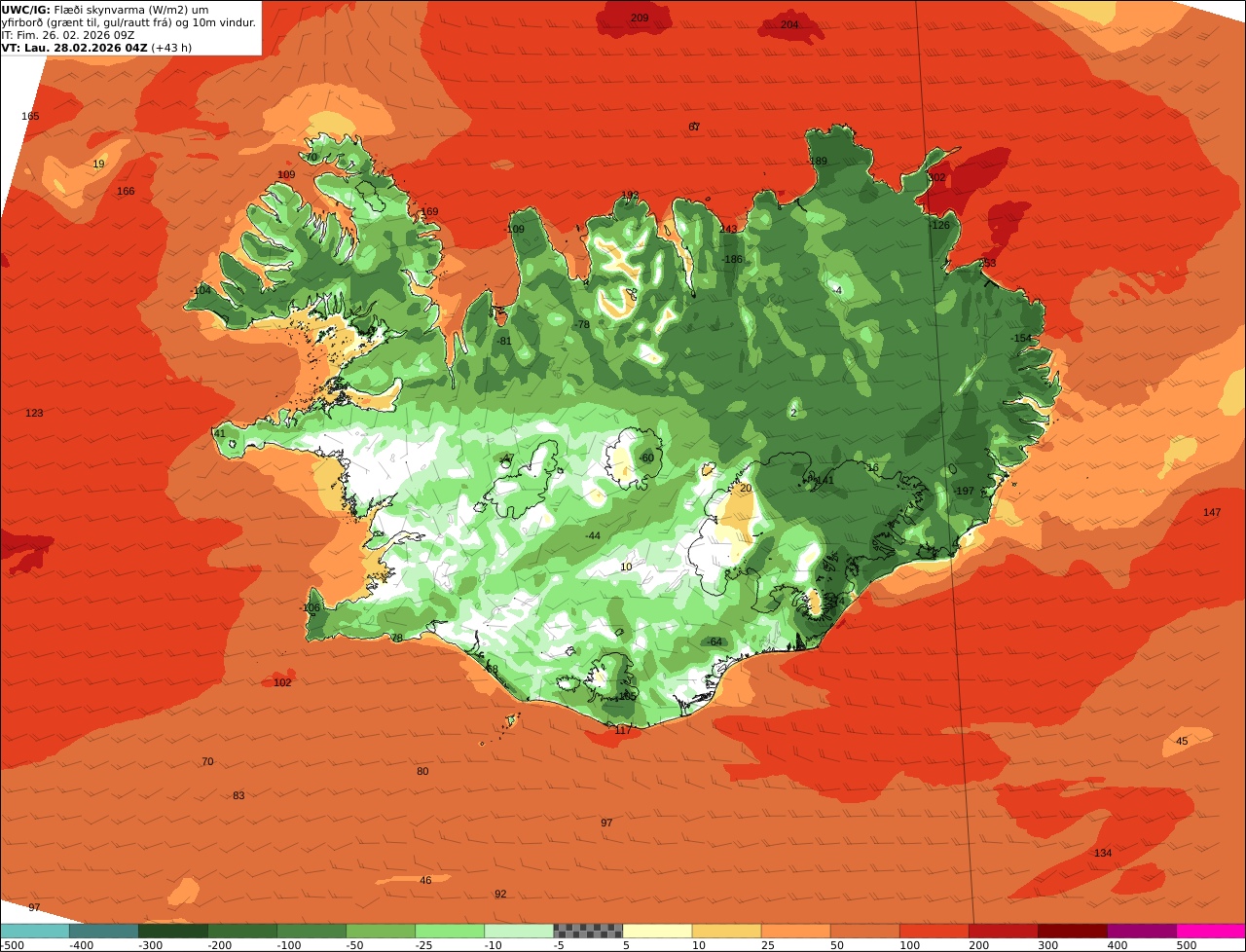Image resolution: width=1246 pixels, height=952 pixels.
Task: Select the map value 147
Action: [x=1211, y=512]
